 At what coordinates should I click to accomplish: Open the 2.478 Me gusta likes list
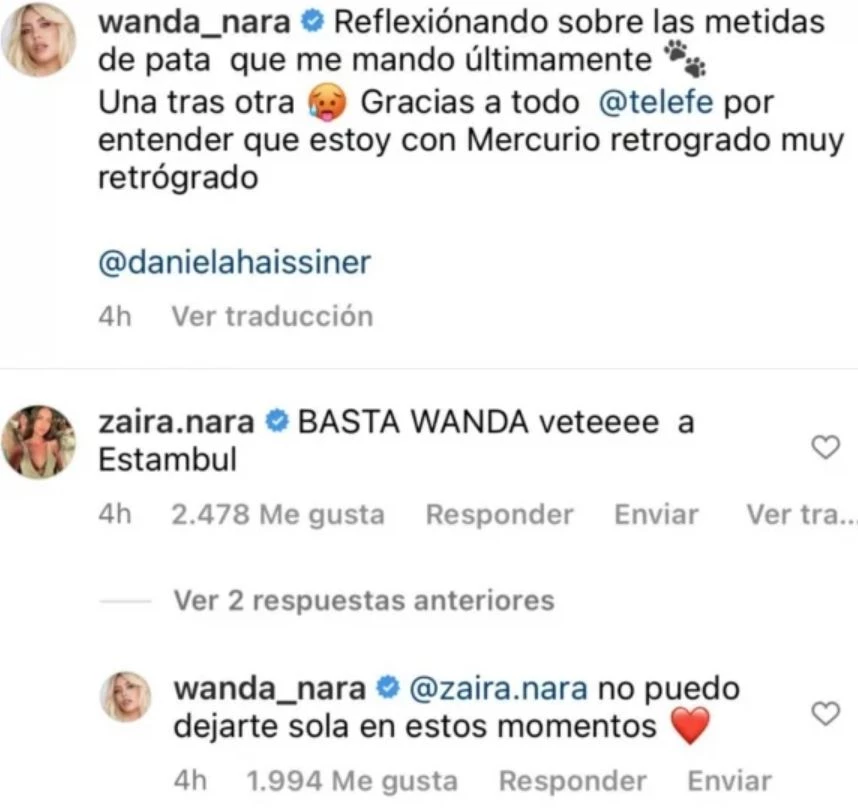(x=278, y=515)
